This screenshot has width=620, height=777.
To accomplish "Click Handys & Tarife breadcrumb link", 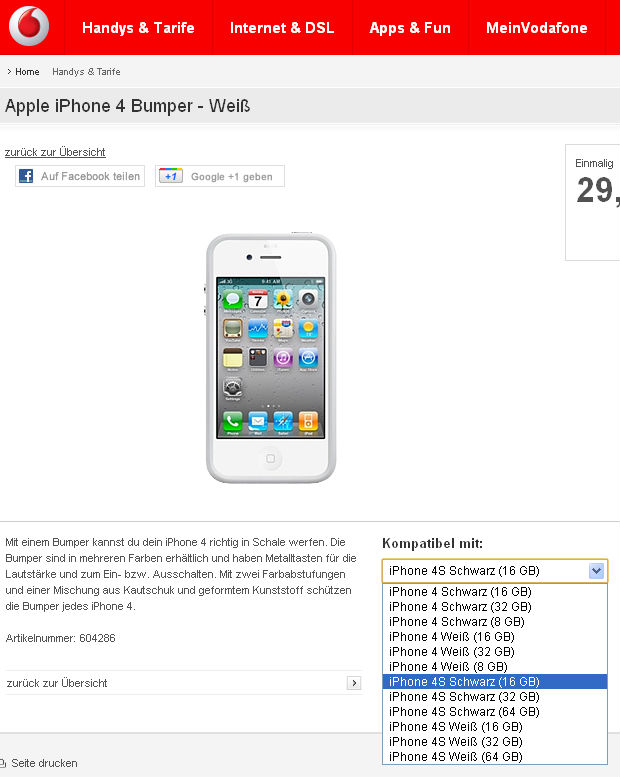I will click(86, 71).
